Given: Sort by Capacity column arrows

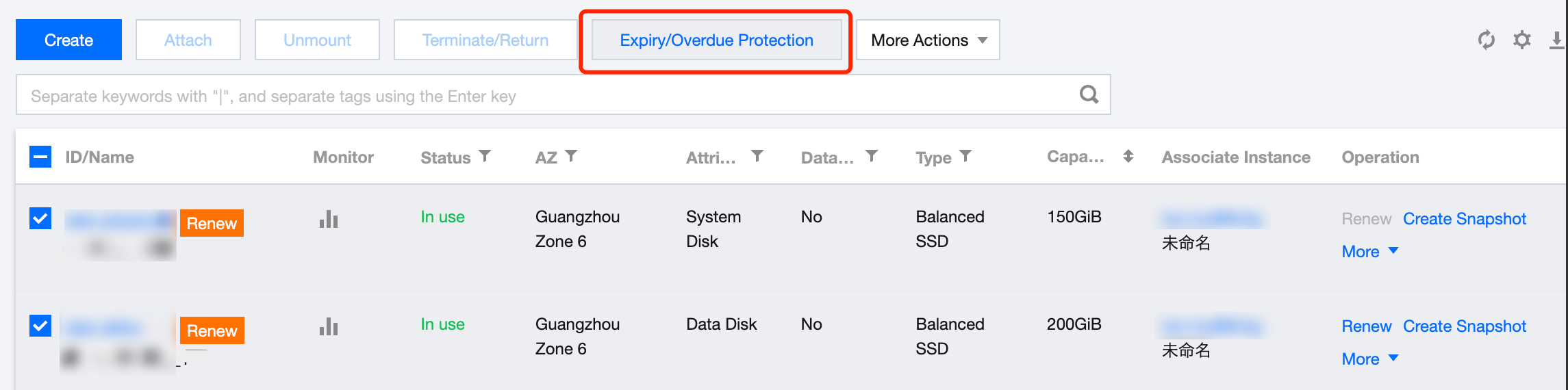Looking at the screenshot, I should (1128, 157).
